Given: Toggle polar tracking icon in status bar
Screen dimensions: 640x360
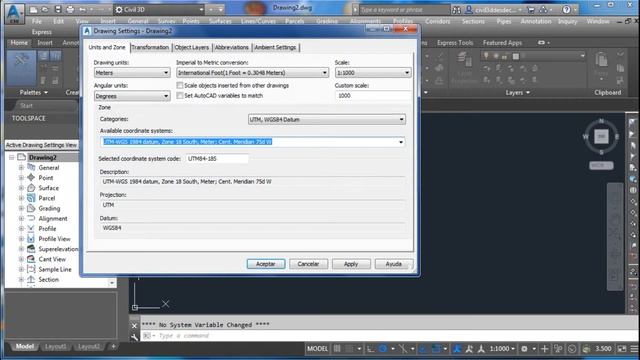Looking at the screenshot, I should [383, 349].
